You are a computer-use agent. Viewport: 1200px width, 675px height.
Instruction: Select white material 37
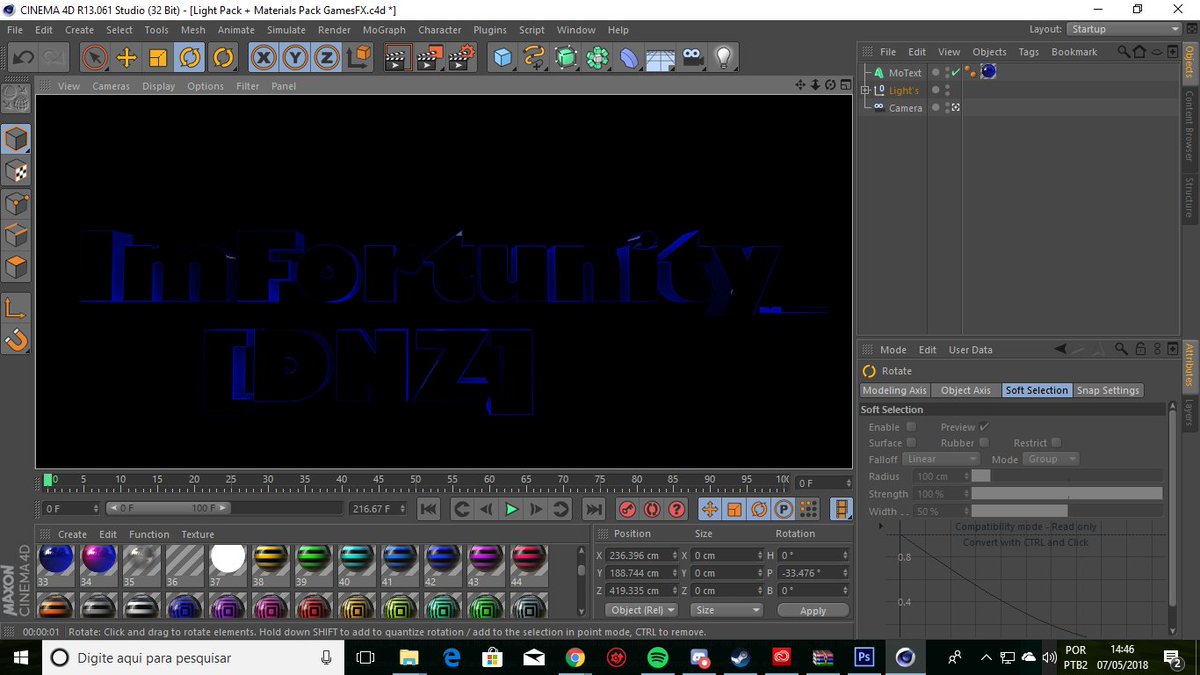point(228,559)
